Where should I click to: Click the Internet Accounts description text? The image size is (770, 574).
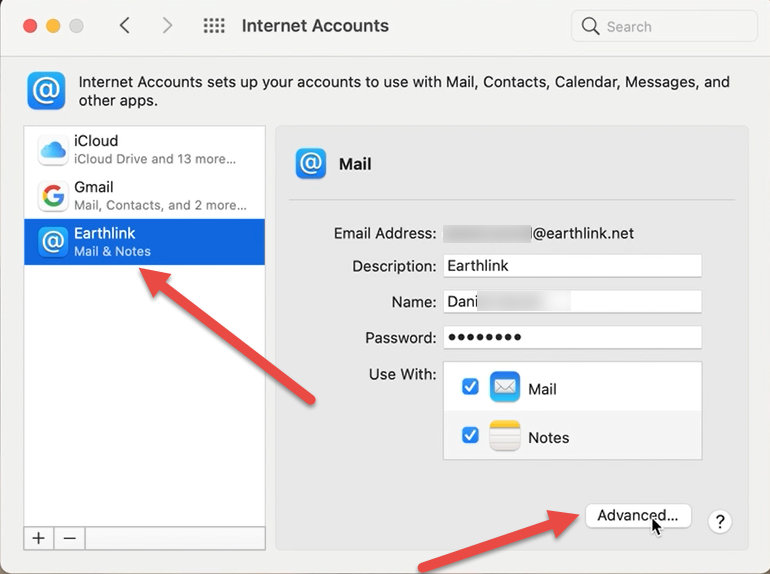(x=404, y=91)
